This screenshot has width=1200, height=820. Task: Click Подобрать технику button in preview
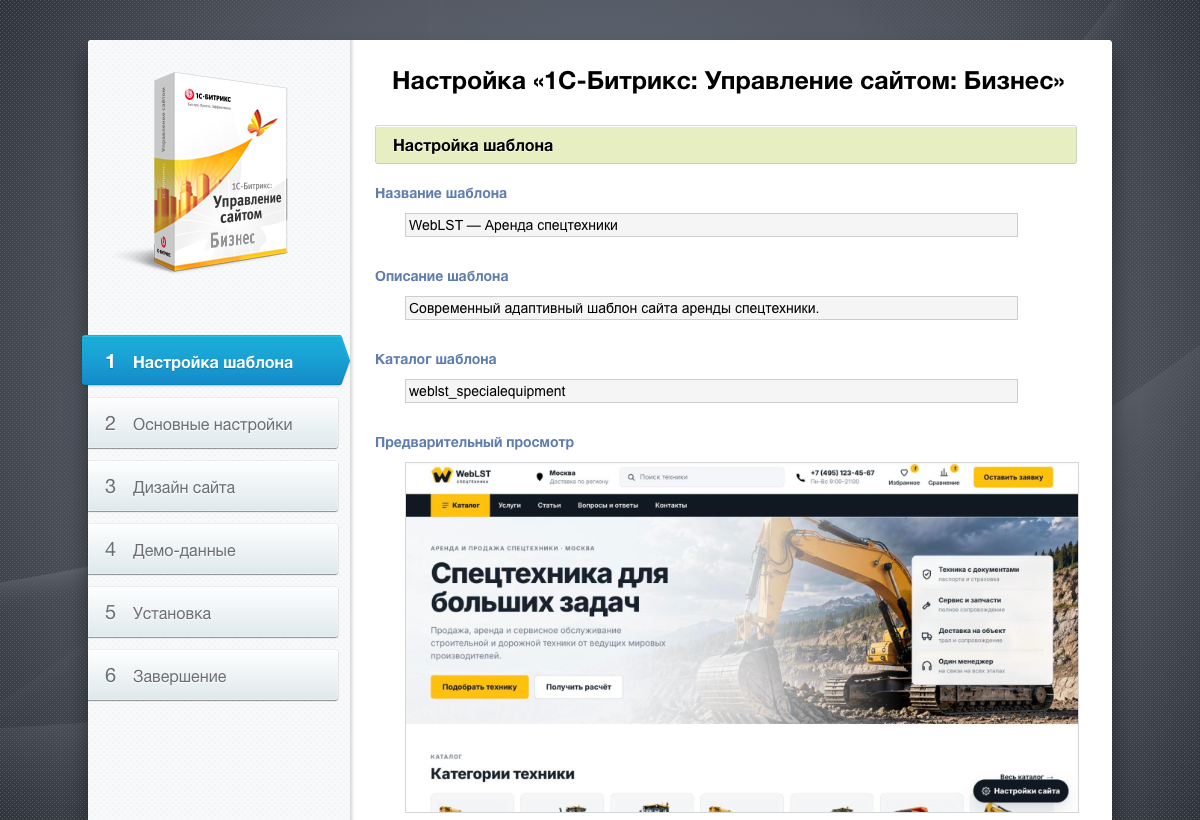pos(479,687)
